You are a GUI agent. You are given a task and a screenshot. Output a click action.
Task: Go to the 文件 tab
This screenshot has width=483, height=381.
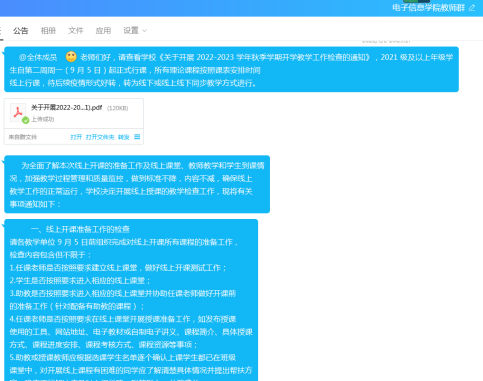[76, 31]
